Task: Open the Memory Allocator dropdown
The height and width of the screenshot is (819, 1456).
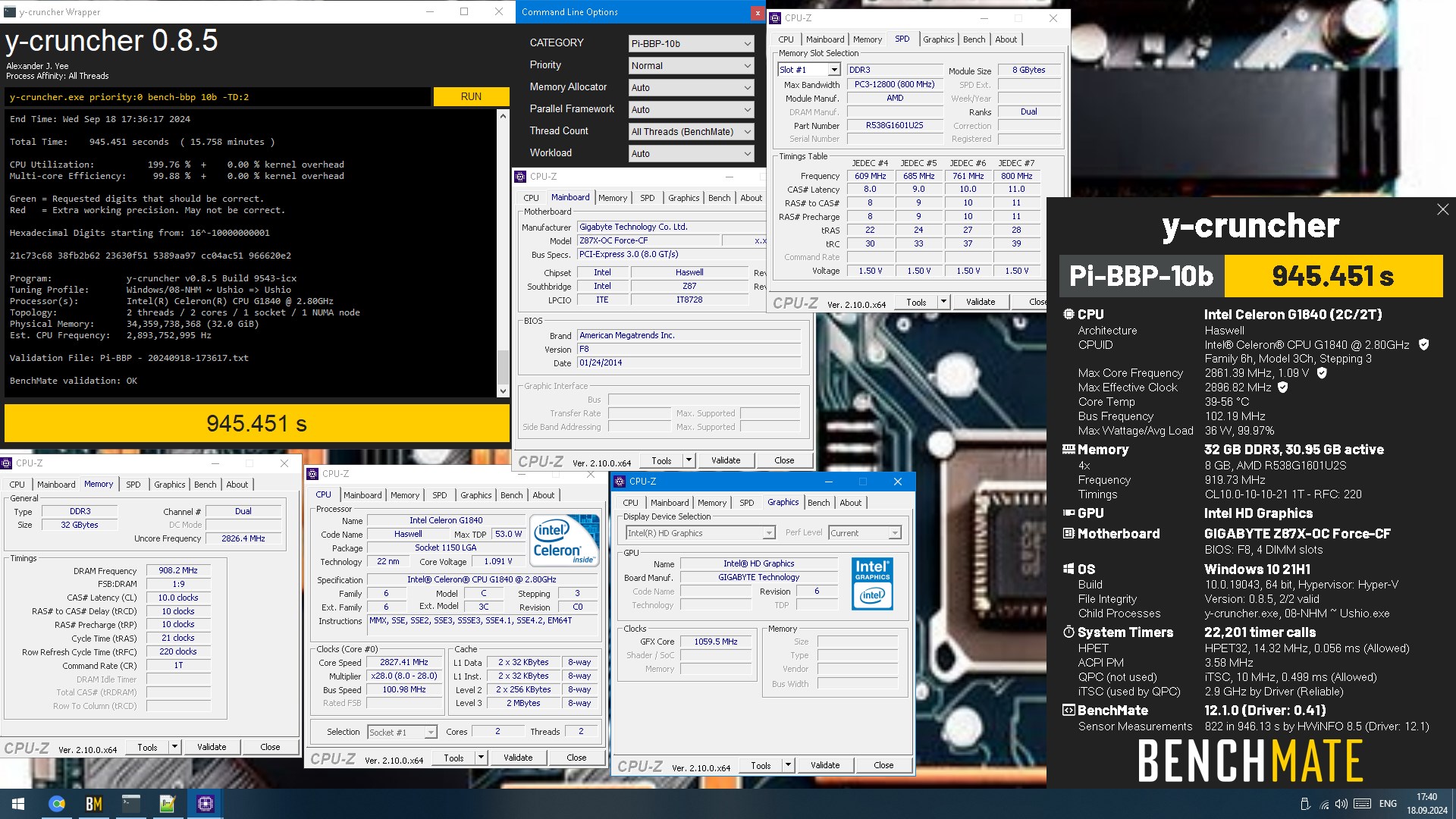Action: 691,88
